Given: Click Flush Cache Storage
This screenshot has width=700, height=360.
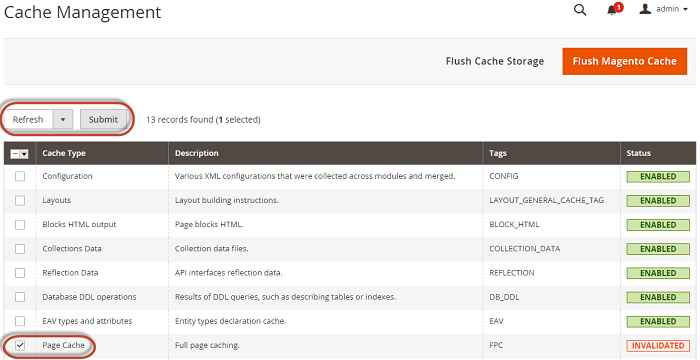Looking at the screenshot, I should point(495,61).
